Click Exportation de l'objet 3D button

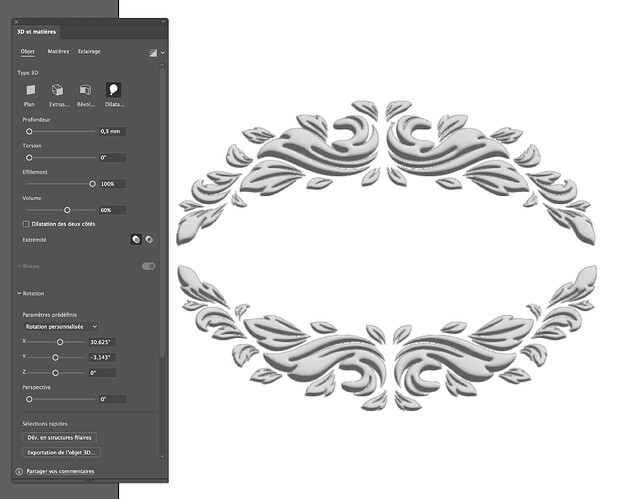tap(61, 453)
